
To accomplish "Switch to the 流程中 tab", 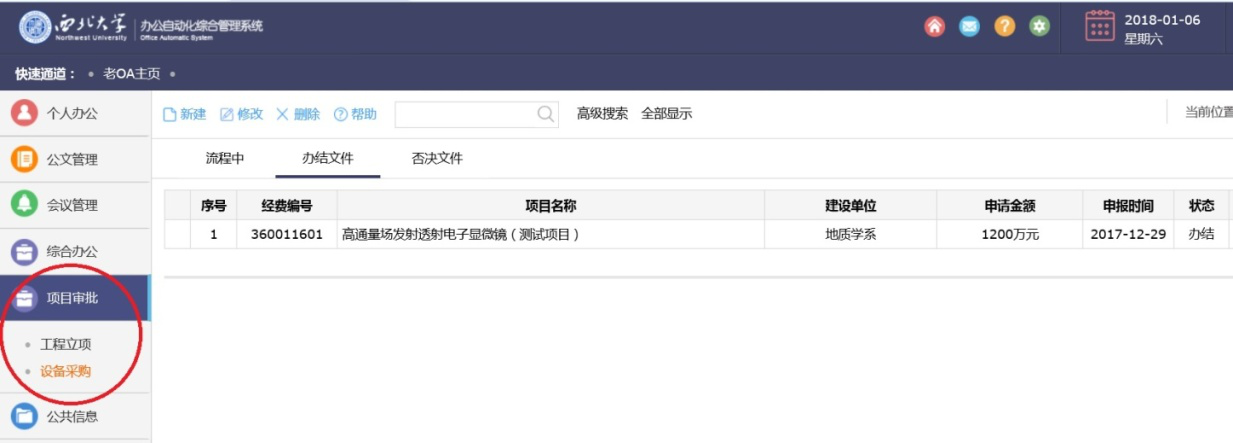I will tap(225, 158).
